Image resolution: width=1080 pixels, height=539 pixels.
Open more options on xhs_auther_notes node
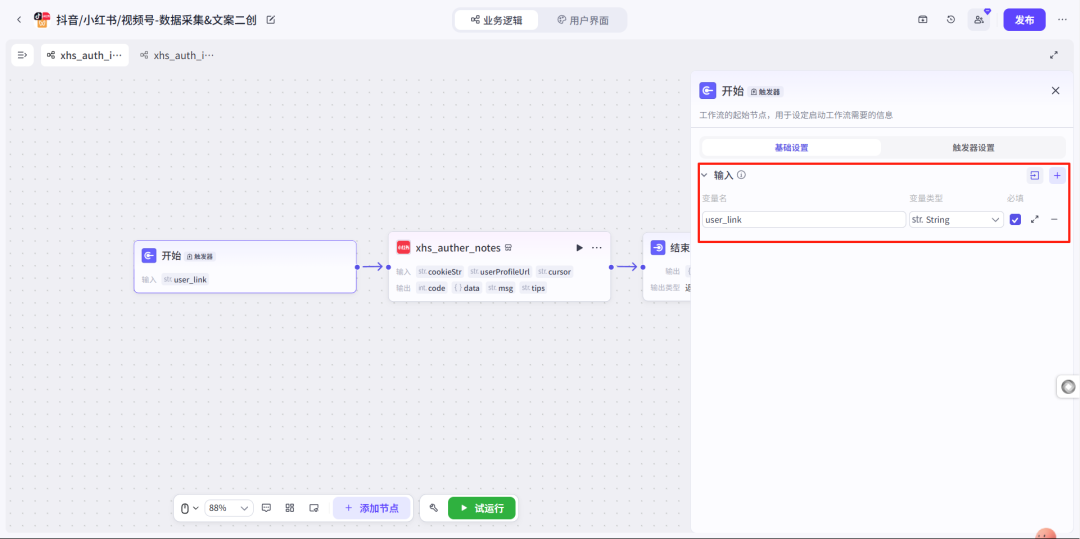tap(596, 248)
